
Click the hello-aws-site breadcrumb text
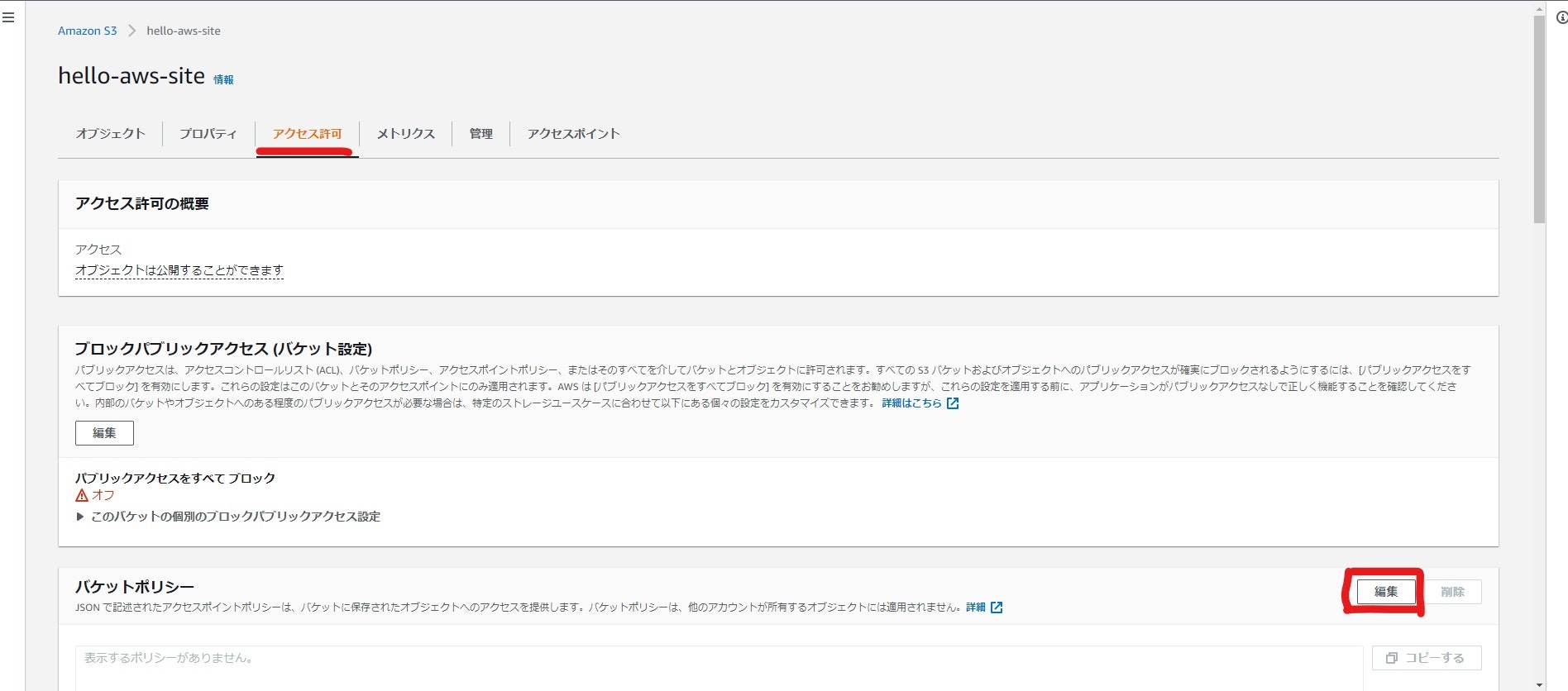184,31
